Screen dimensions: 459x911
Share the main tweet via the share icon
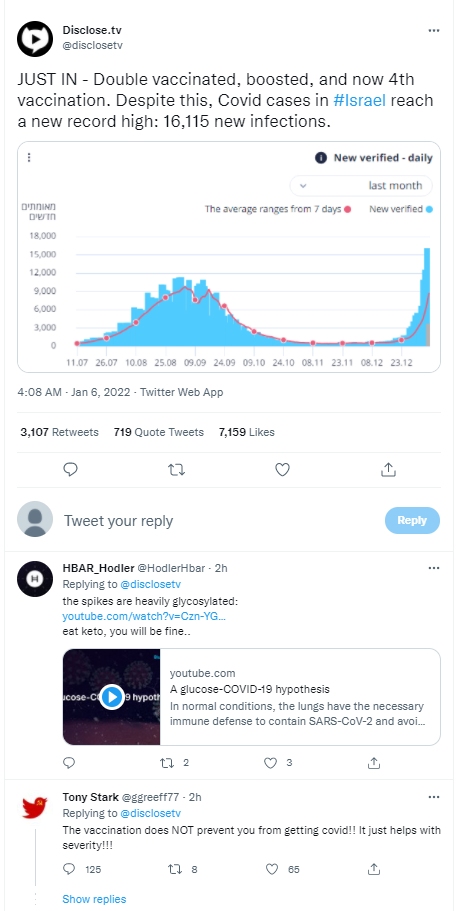388,469
